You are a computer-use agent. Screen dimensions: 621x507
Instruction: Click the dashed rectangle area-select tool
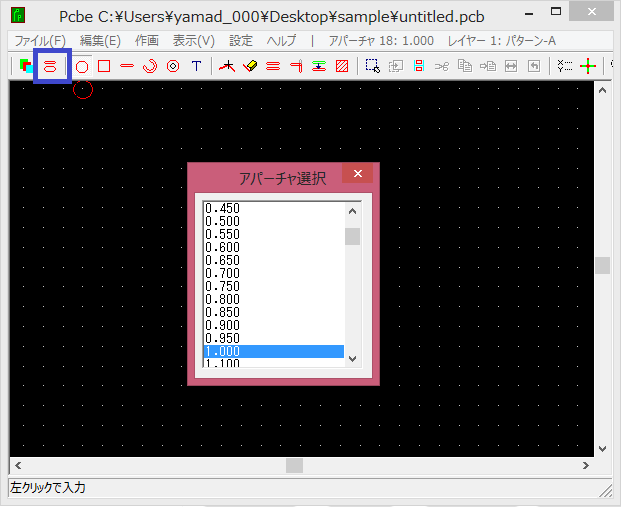tap(372, 66)
